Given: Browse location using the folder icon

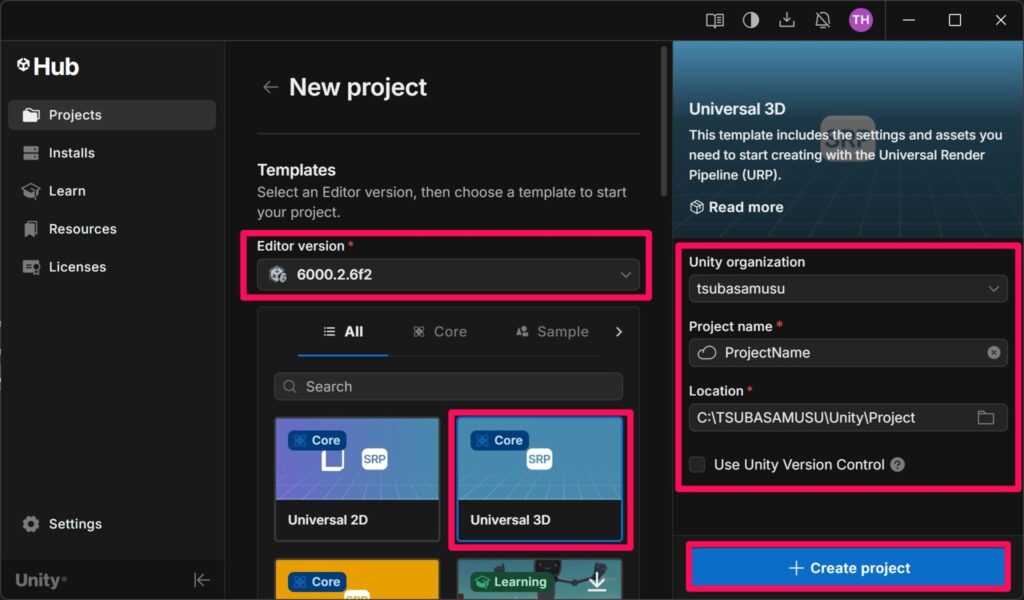Looking at the screenshot, I should tap(986, 417).
